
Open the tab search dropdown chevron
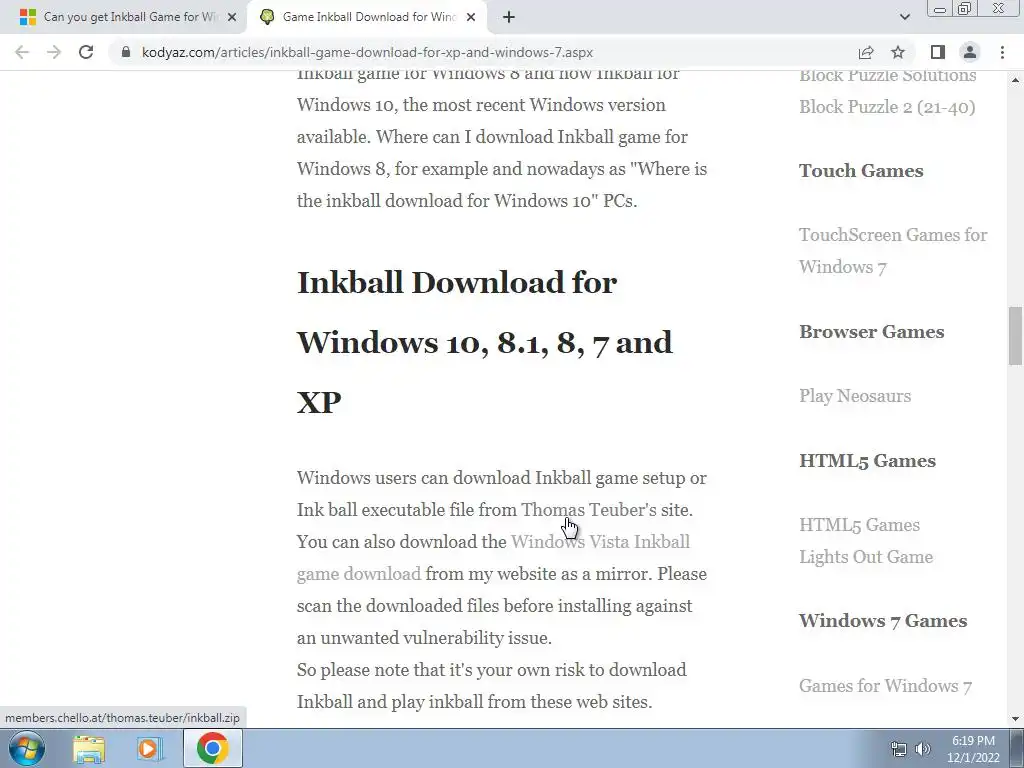coord(904,17)
